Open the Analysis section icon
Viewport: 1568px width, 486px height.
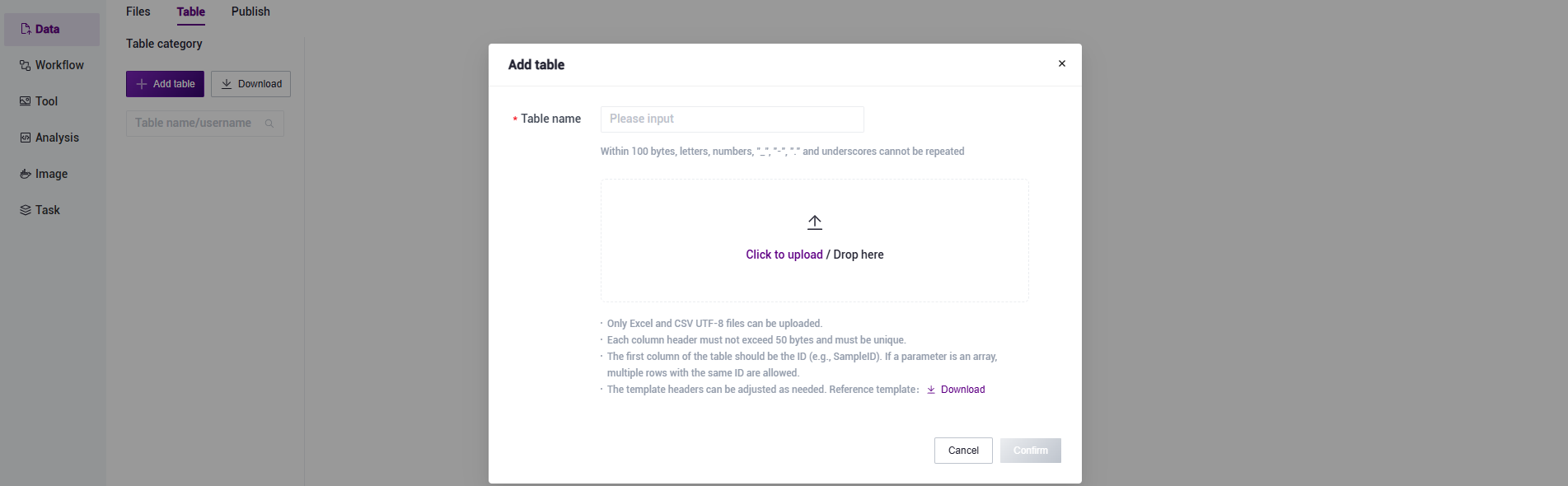26,138
